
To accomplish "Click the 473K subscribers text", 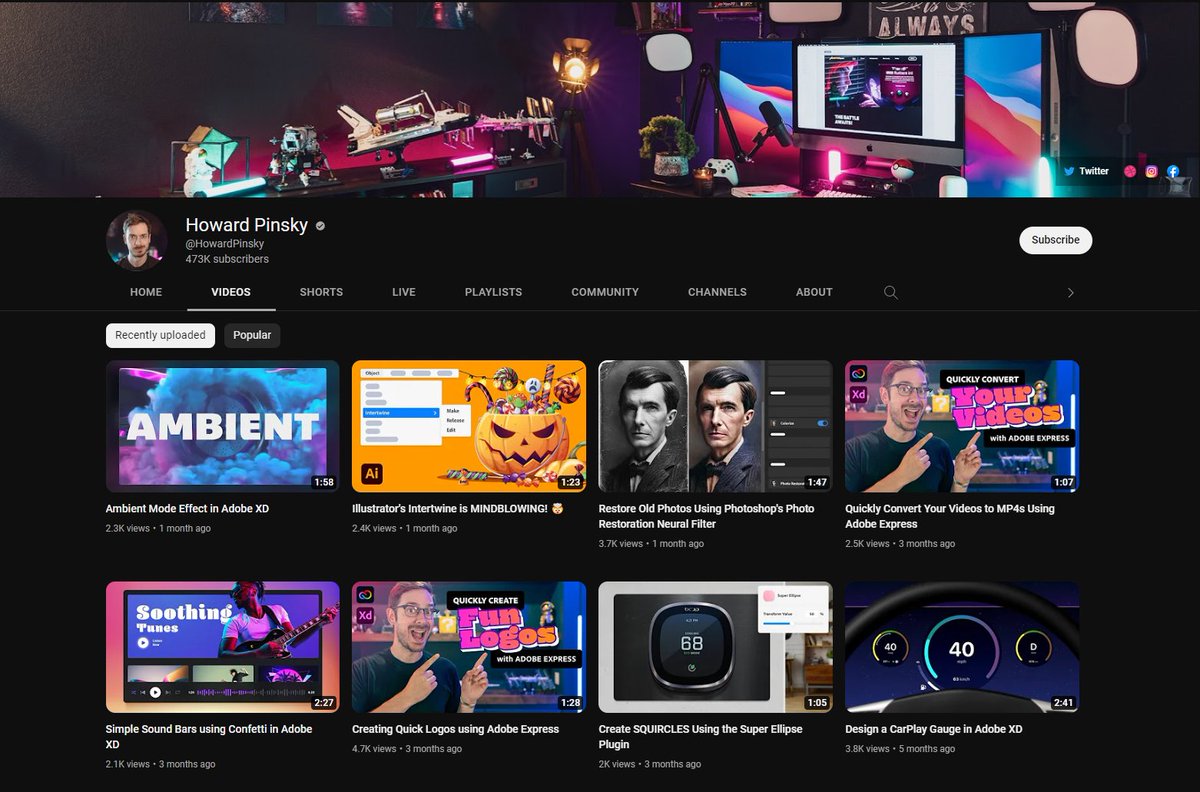I will tap(227, 259).
